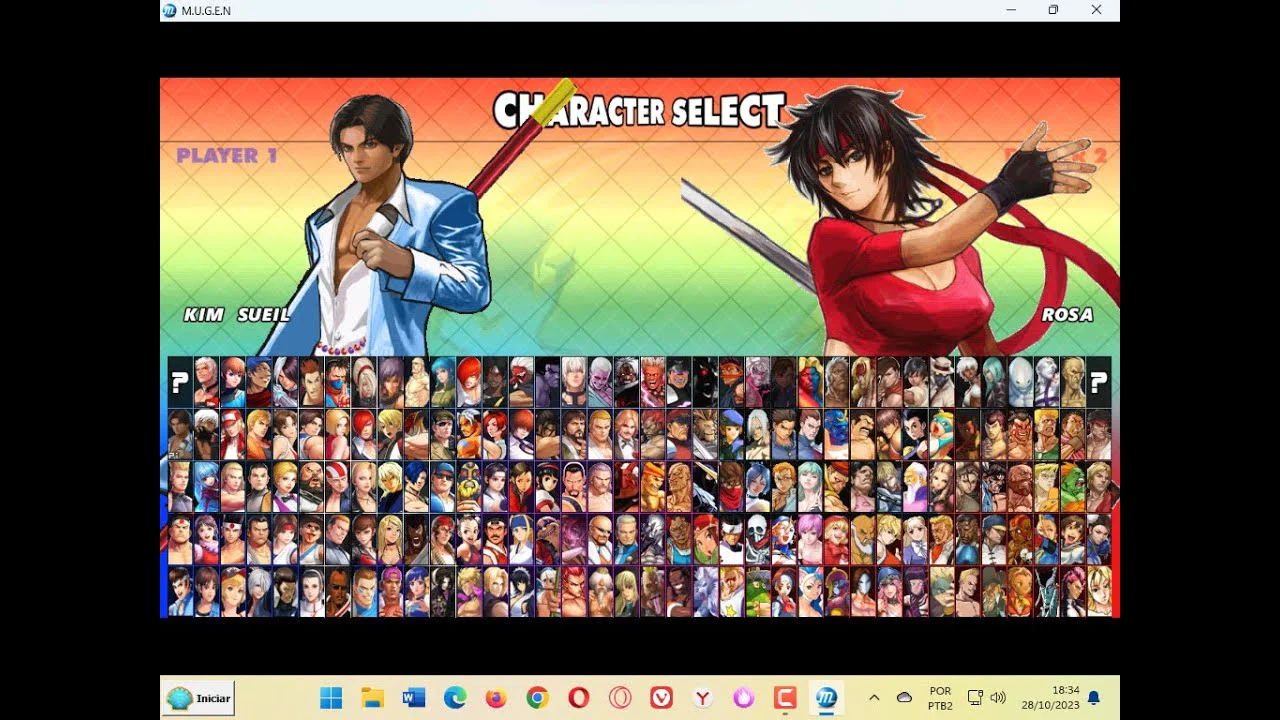Click the ROSA name label

point(1067,315)
